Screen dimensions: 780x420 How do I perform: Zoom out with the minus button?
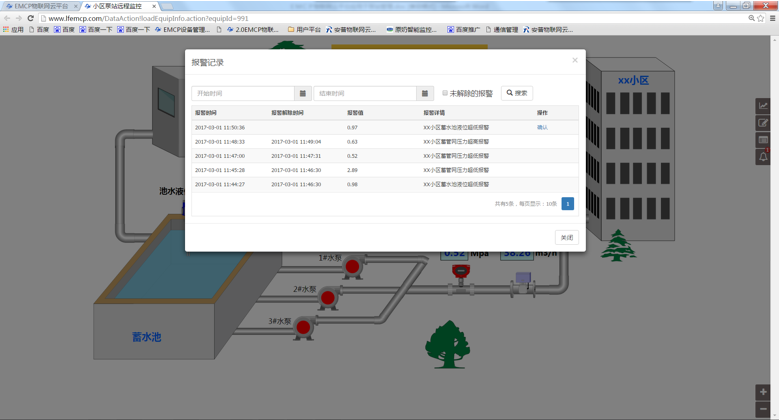[763, 409]
